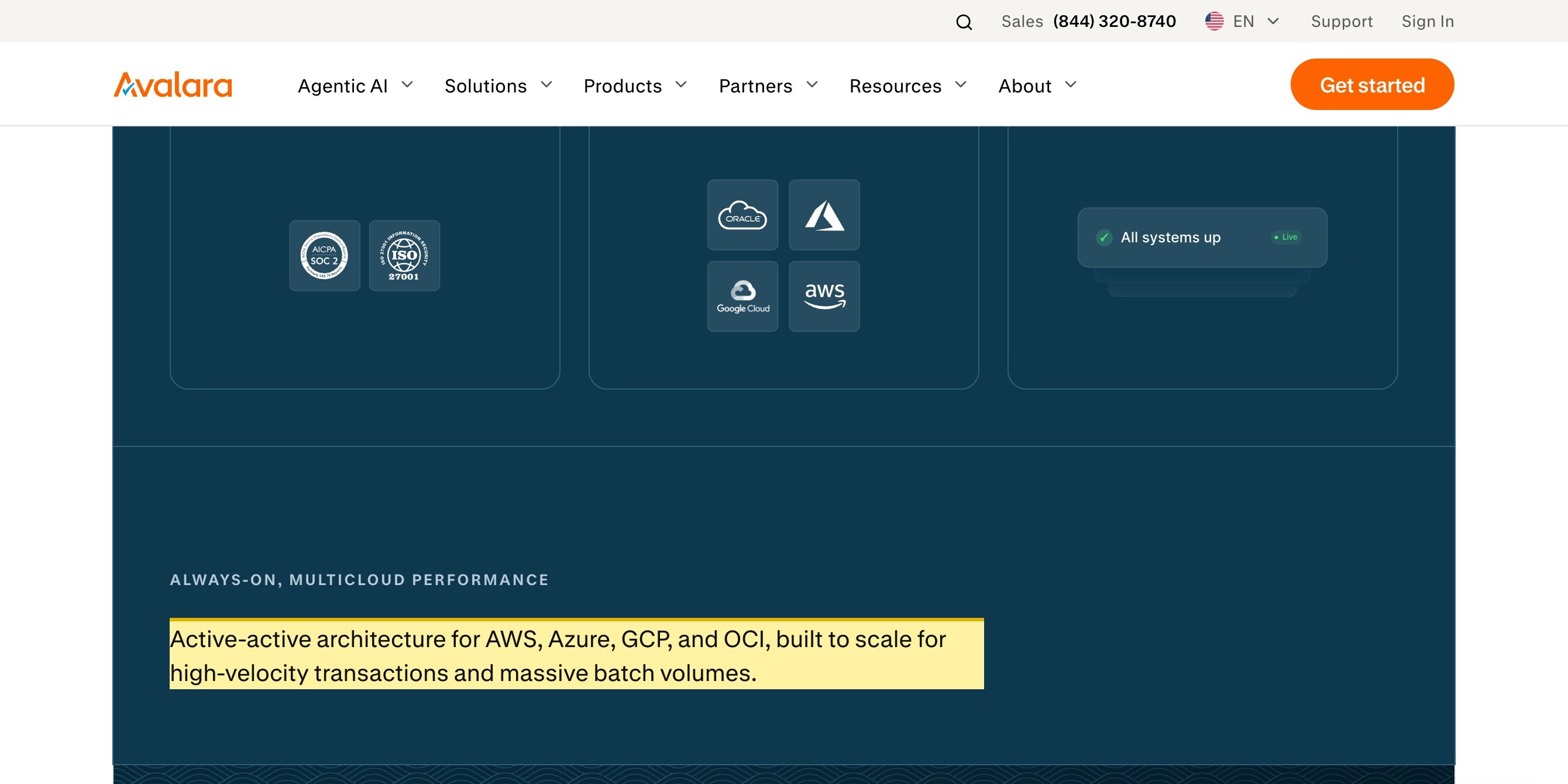Expand the Resources menu chevron
Screen dimensions: 1568x784
coord(961,85)
